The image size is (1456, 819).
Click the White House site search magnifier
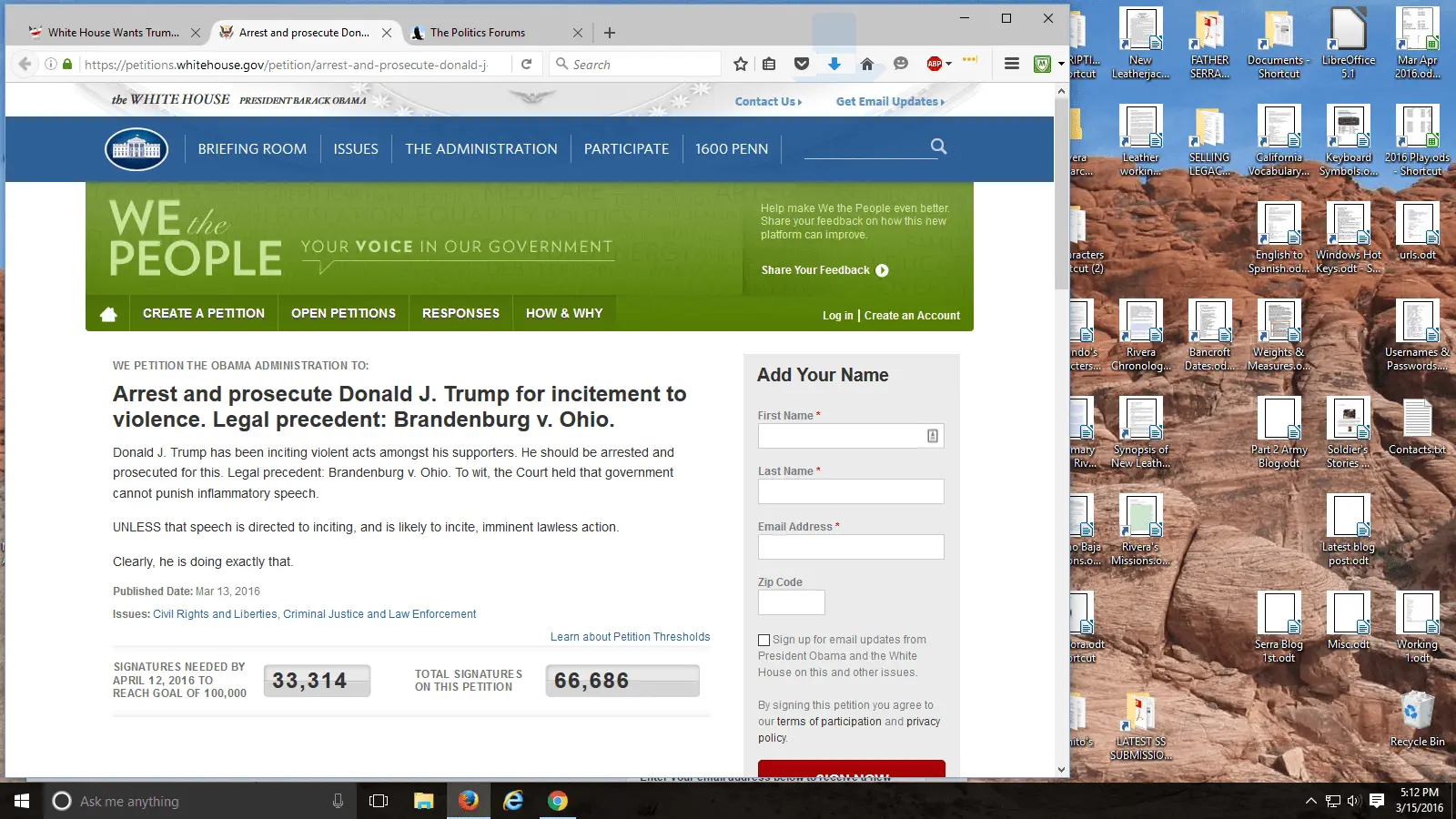938,147
